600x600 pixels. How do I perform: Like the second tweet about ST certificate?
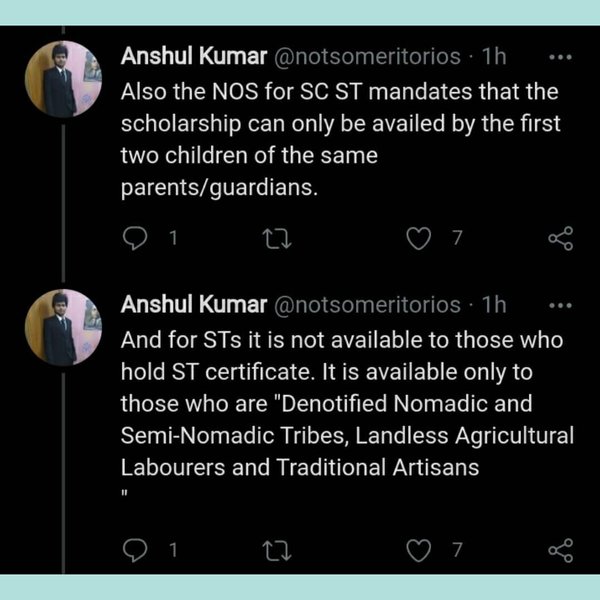[421, 549]
